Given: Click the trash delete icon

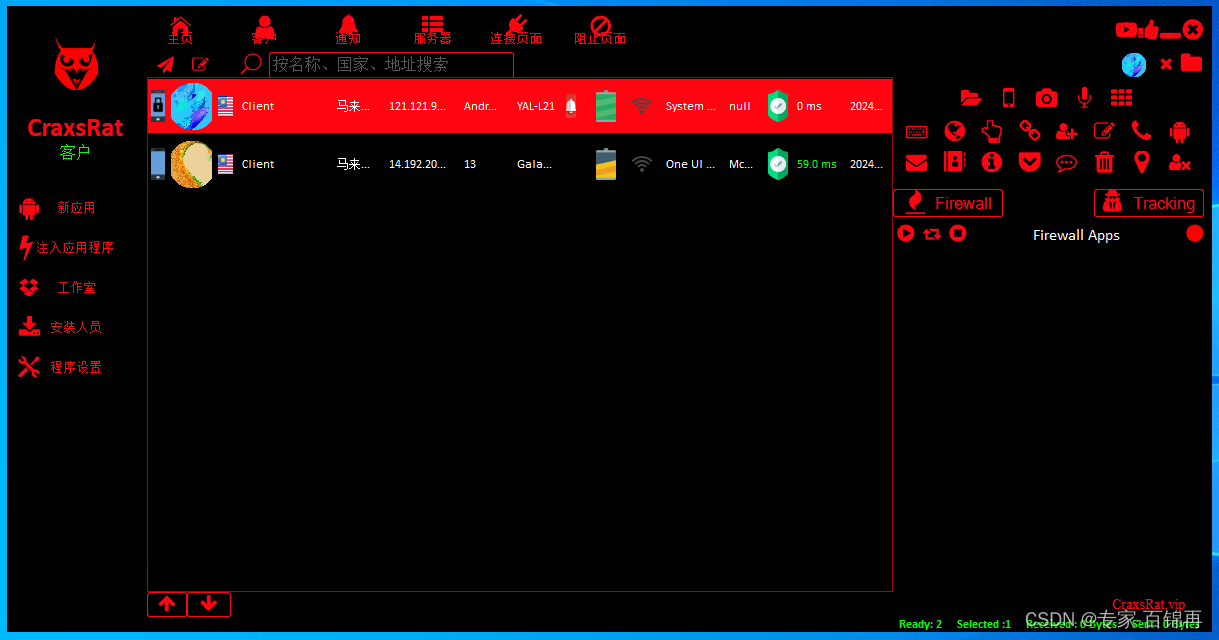Looking at the screenshot, I should pyautogui.click(x=1104, y=161).
